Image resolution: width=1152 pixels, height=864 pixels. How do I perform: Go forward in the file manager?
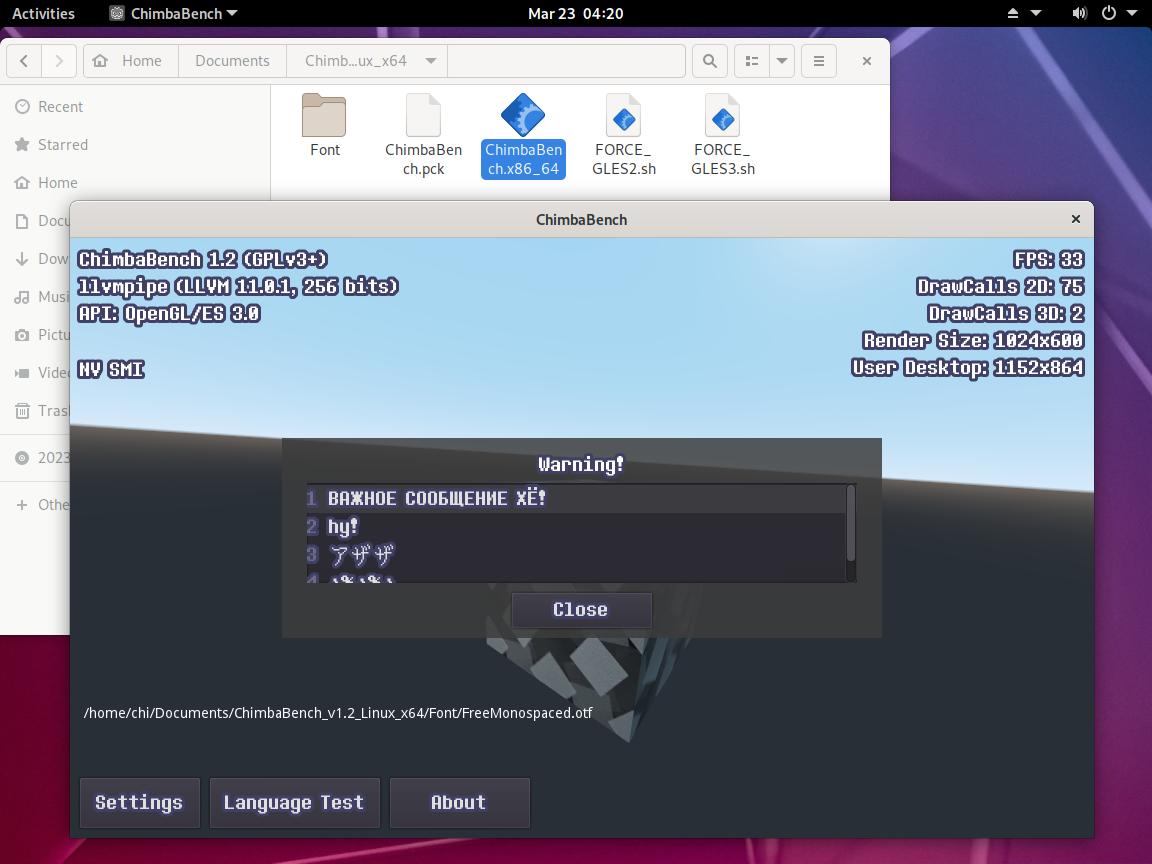(59, 61)
